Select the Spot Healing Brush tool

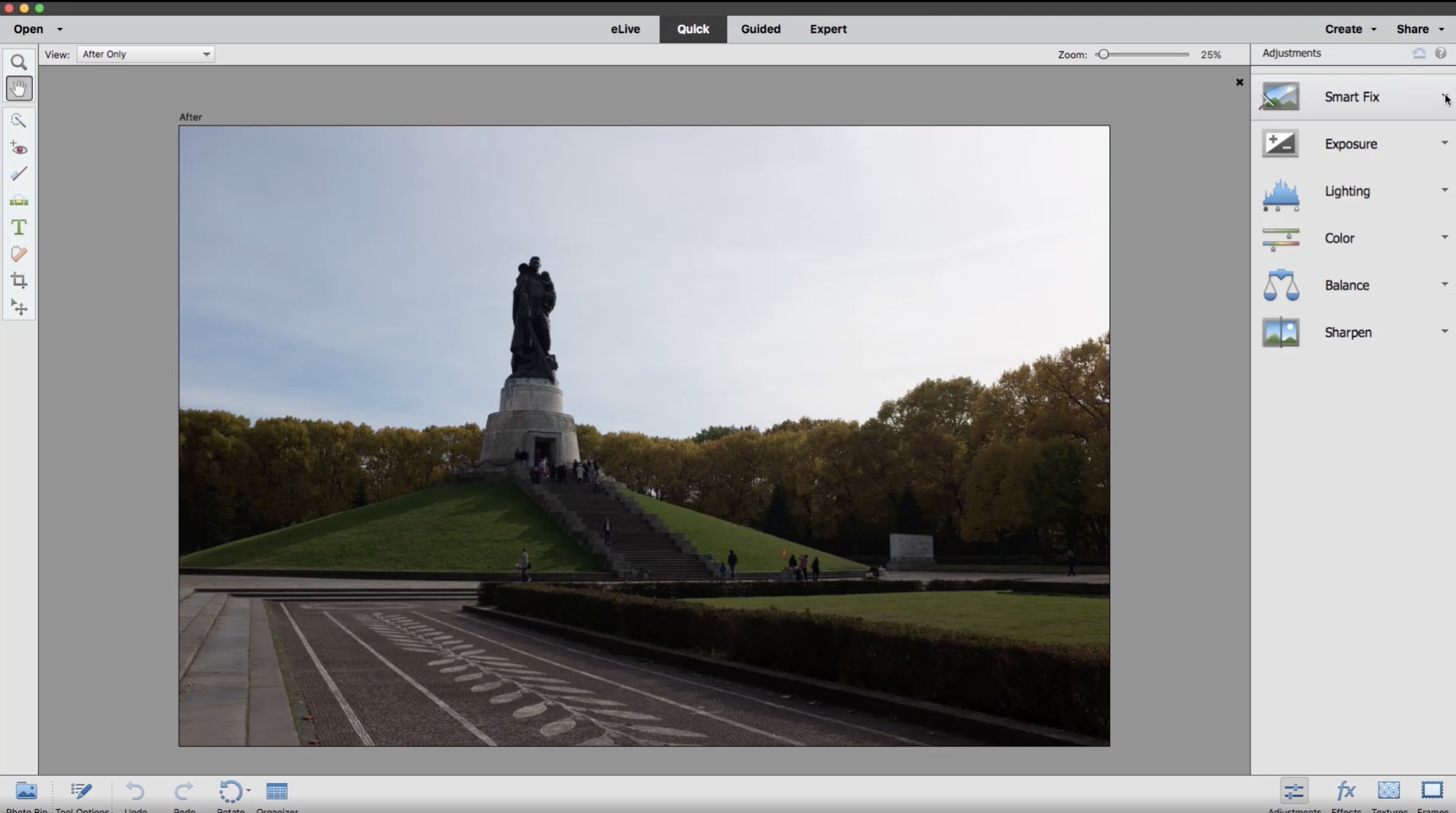tap(19, 254)
